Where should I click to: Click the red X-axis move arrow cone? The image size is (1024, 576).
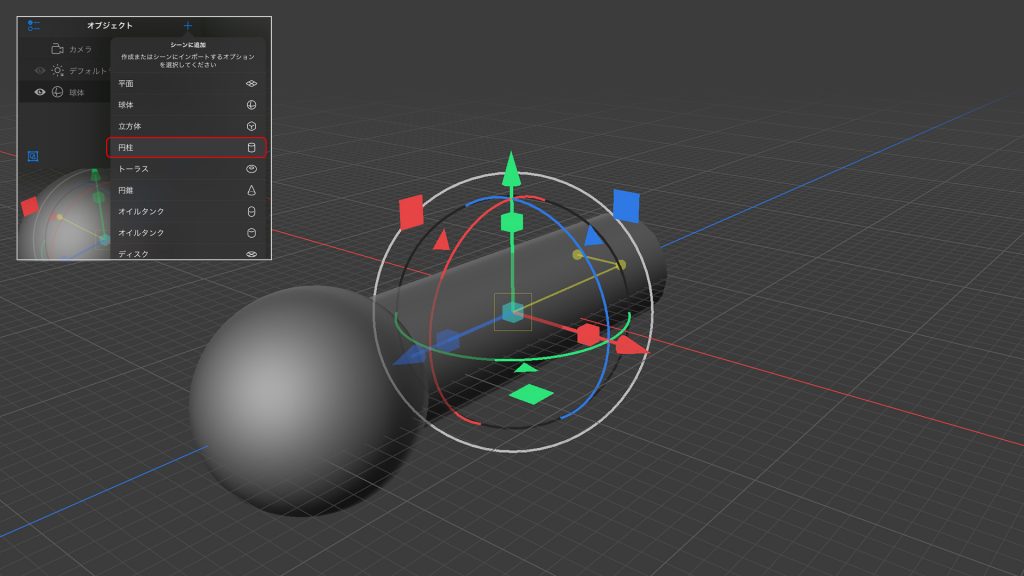[x=632, y=345]
